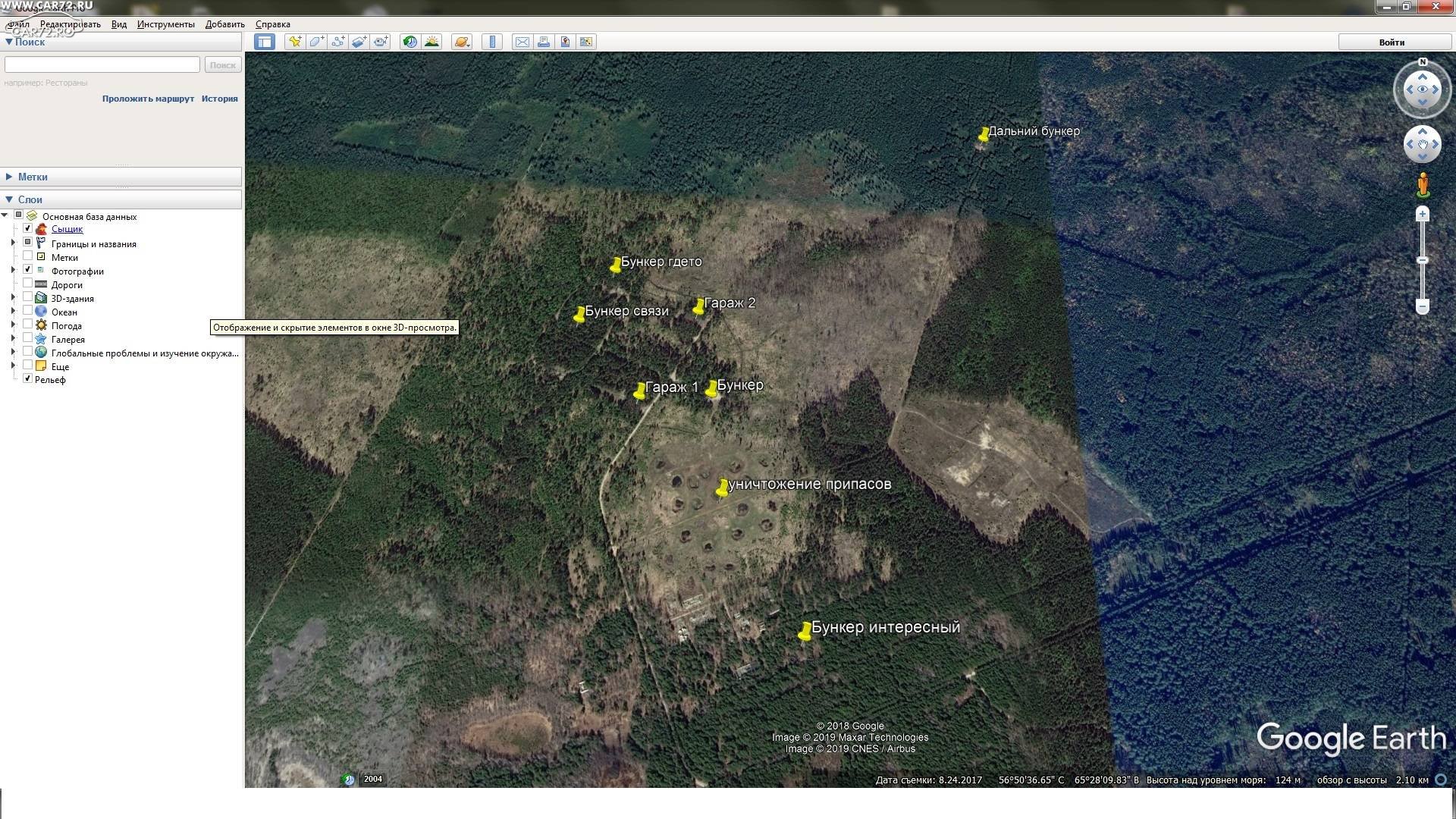This screenshot has height=819, width=1456.
Task: Toggle Границы и названия layer checkbox
Action: coord(28,242)
